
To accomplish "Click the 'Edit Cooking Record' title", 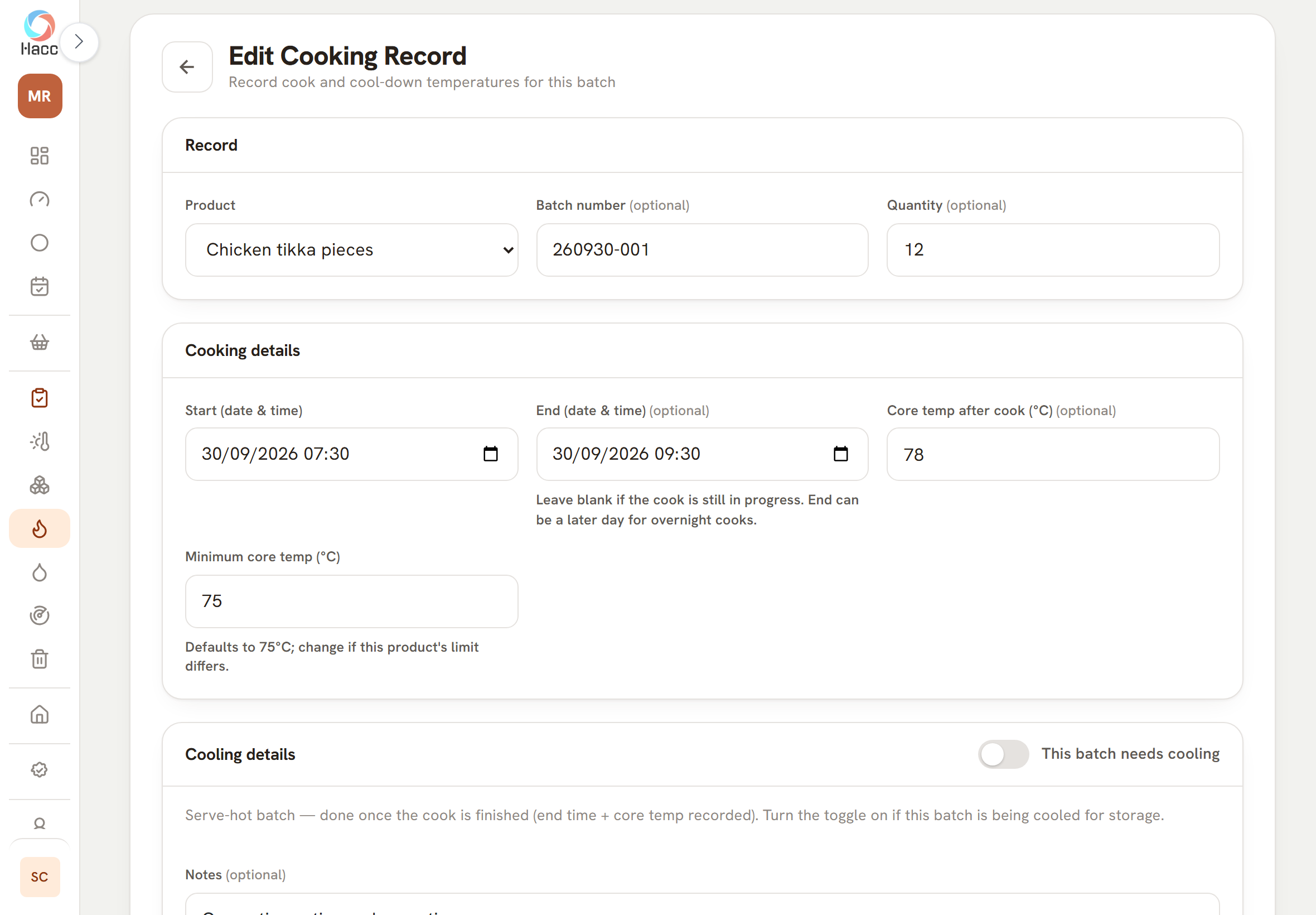I will pyautogui.click(x=347, y=56).
